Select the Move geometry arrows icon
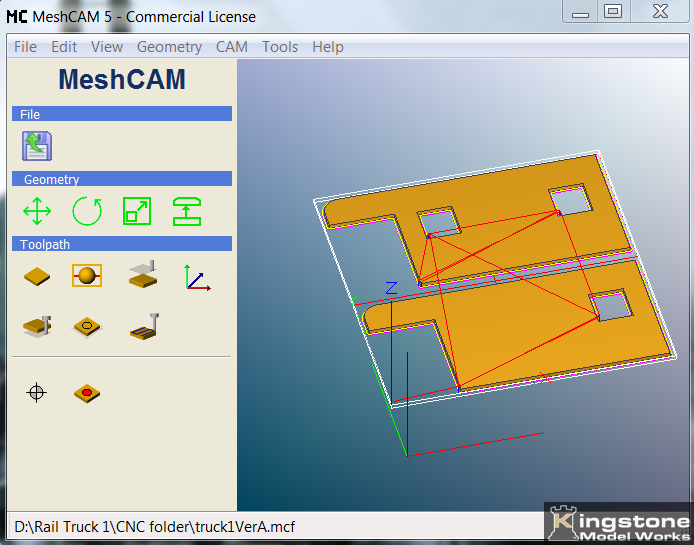 [x=37, y=211]
